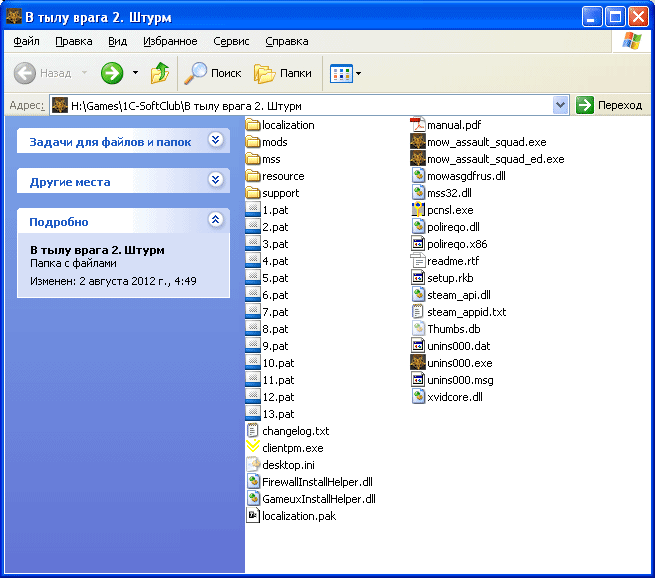
Task: Open the Файл menu
Action: pyautogui.click(x=26, y=41)
